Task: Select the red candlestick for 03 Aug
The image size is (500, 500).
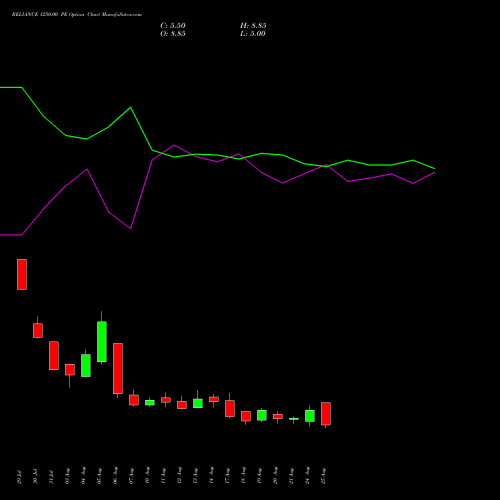Action: (x=70, y=370)
